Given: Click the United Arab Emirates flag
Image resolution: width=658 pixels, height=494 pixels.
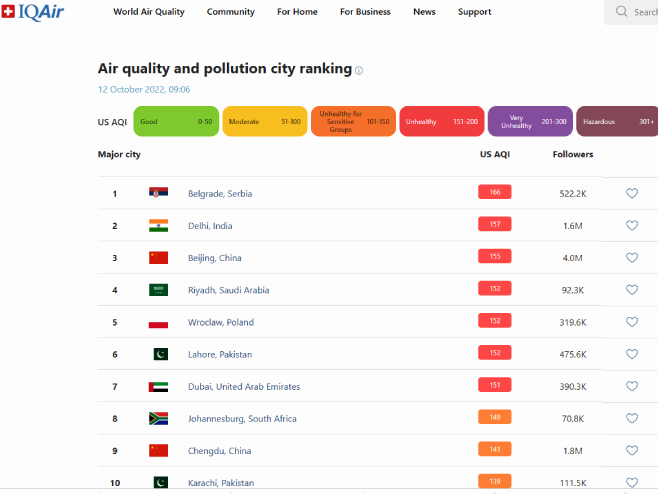Looking at the screenshot, I should coord(158,386).
